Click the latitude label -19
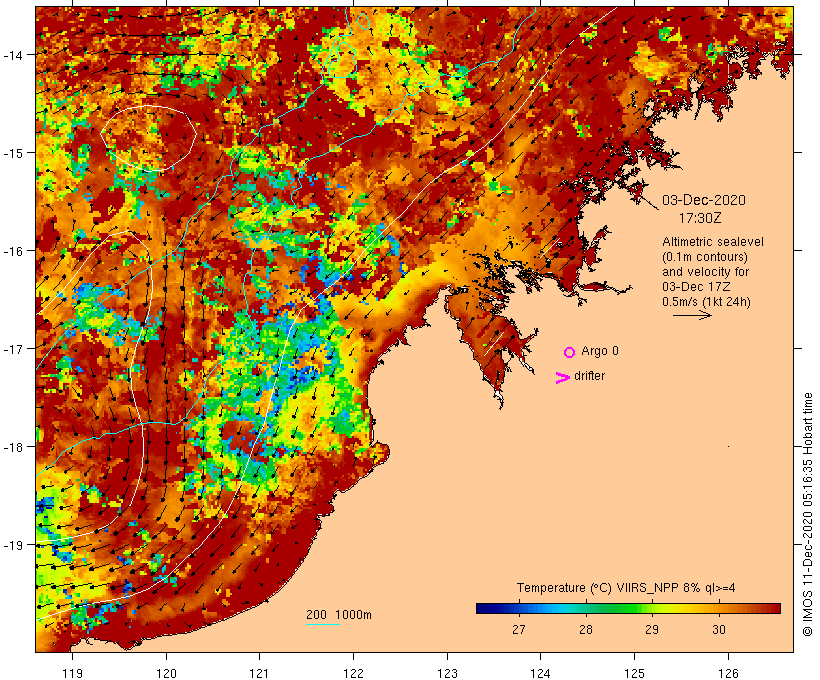The width and height of the screenshot is (820, 680). 12,545
